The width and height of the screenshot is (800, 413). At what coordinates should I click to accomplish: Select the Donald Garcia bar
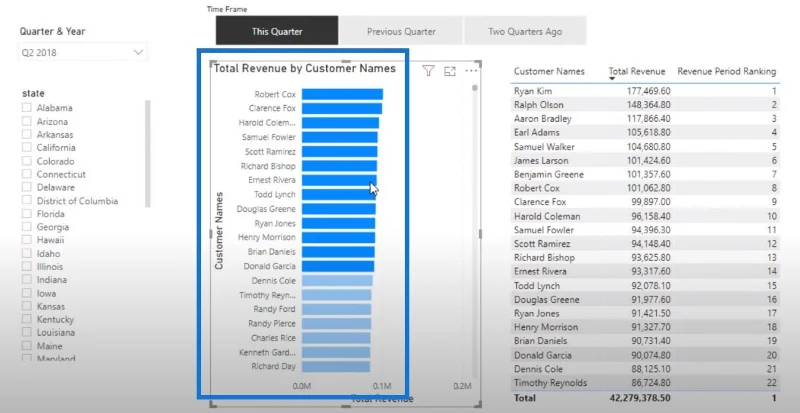(x=338, y=266)
